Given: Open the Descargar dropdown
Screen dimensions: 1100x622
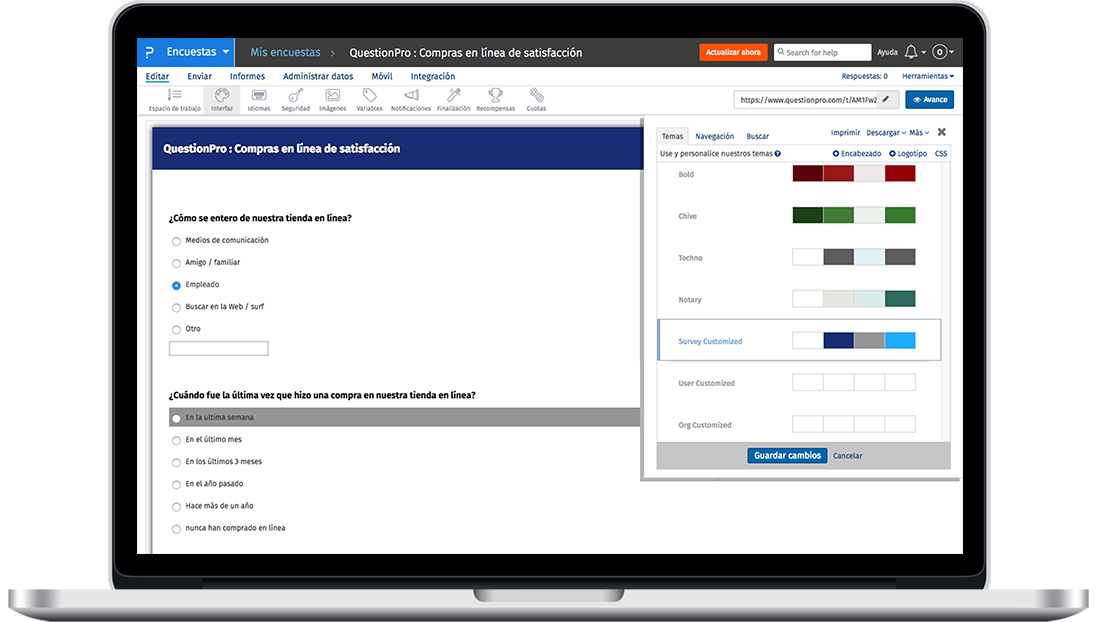Looking at the screenshot, I should [886, 133].
